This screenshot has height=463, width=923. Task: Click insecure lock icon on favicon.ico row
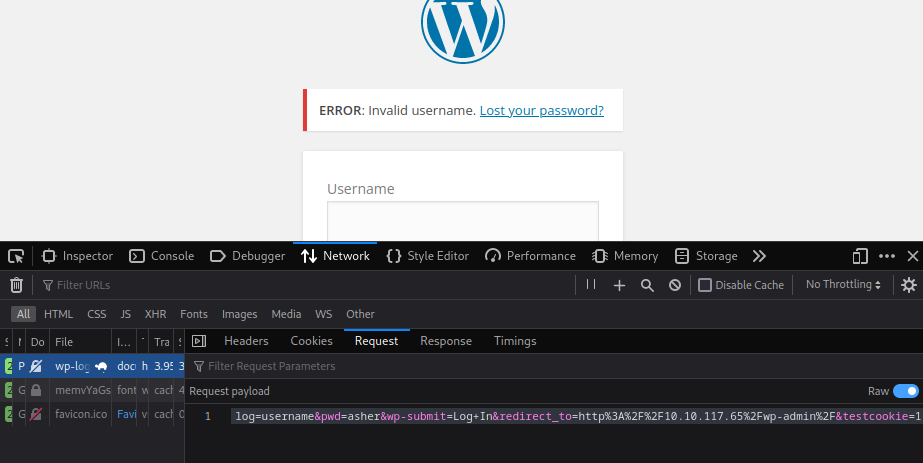pyautogui.click(x=36, y=414)
